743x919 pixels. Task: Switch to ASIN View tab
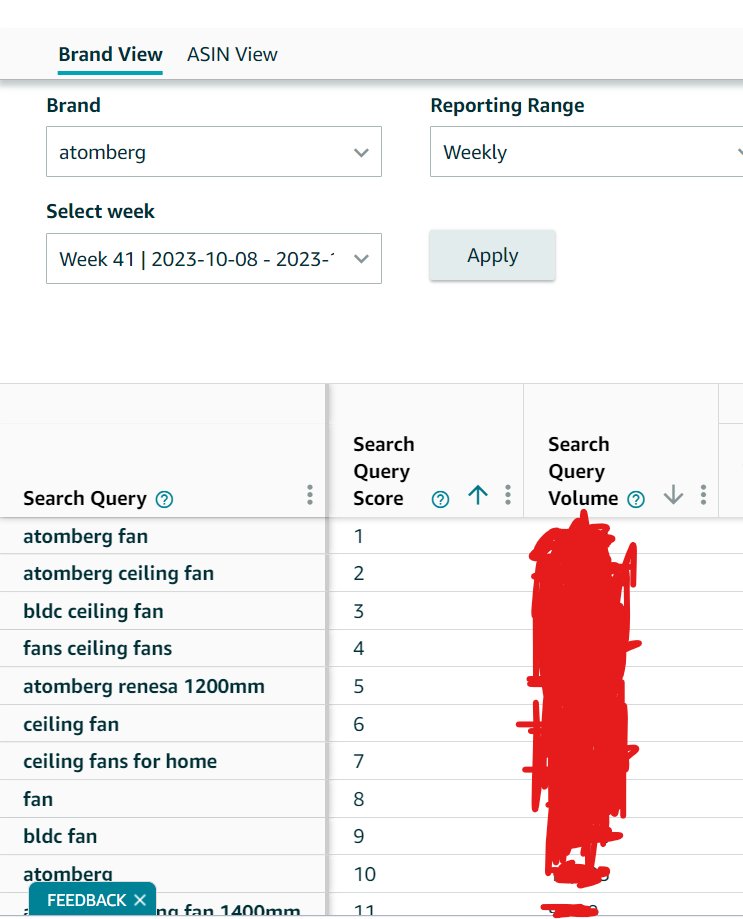(x=232, y=55)
